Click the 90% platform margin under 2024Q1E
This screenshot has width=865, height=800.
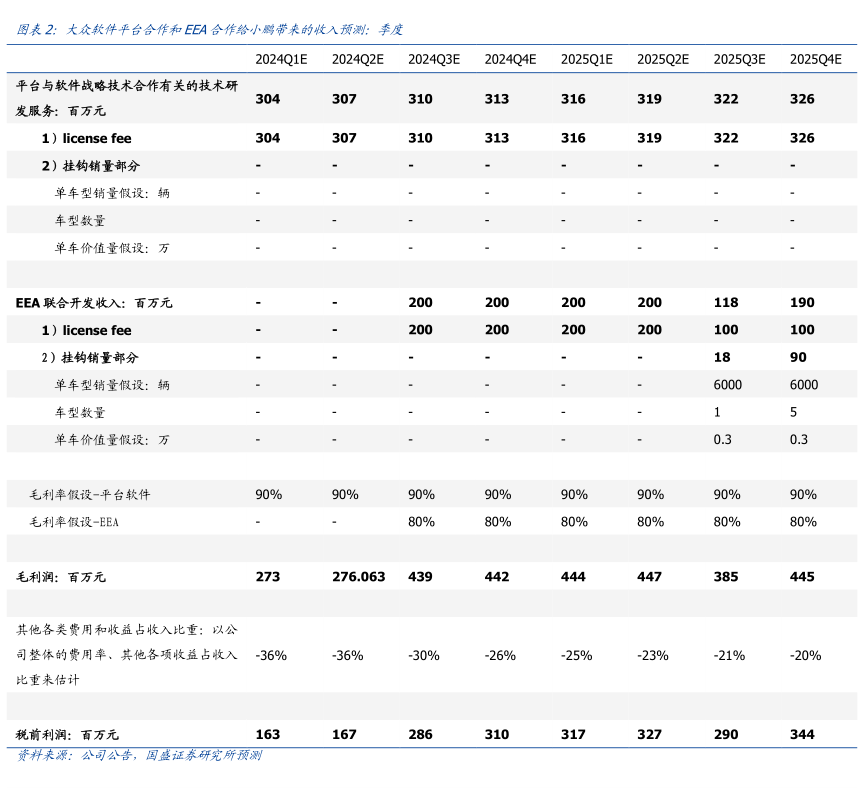(x=269, y=495)
